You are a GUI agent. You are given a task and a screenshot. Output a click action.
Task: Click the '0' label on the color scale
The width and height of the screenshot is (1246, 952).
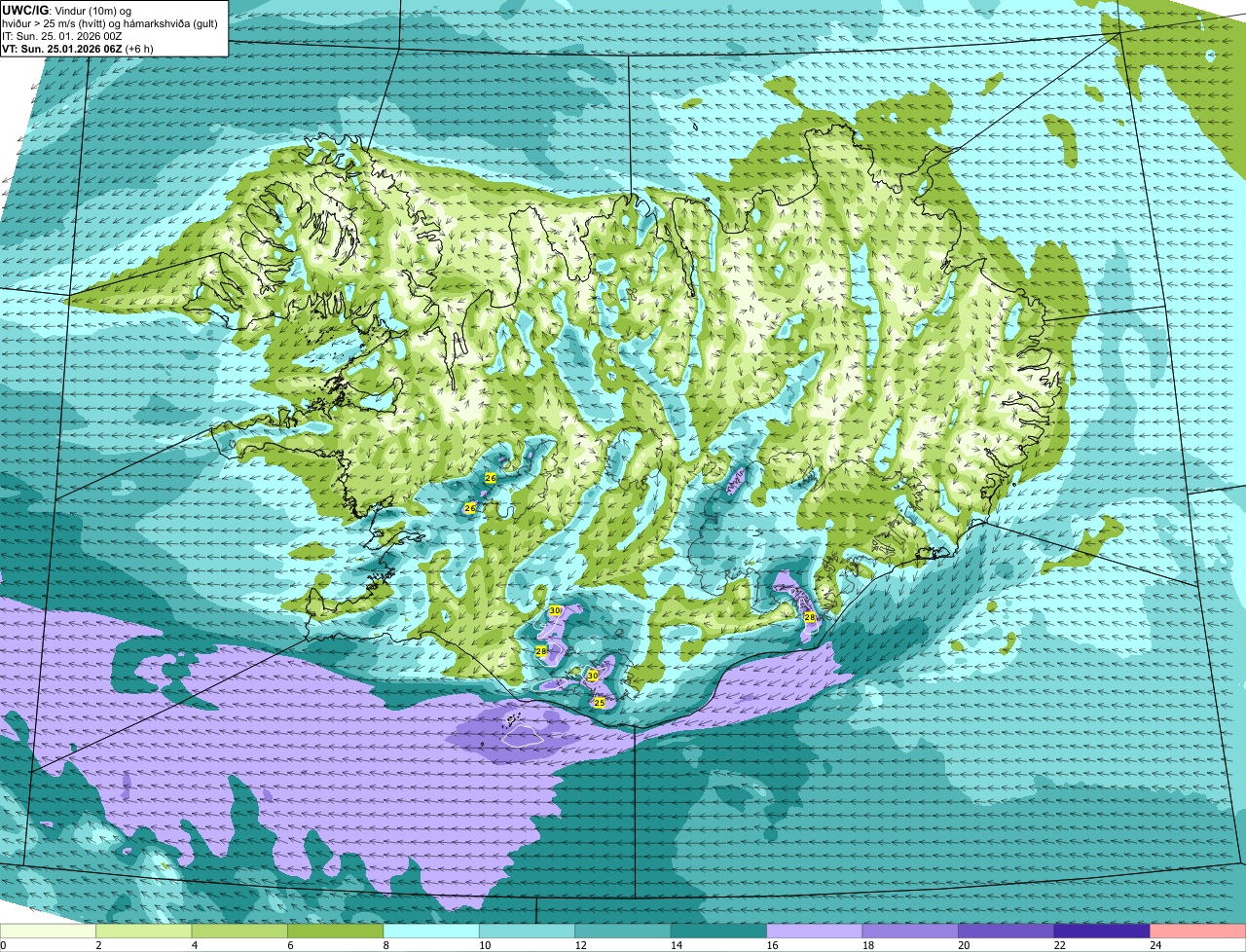pyautogui.click(x=4, y=945)
